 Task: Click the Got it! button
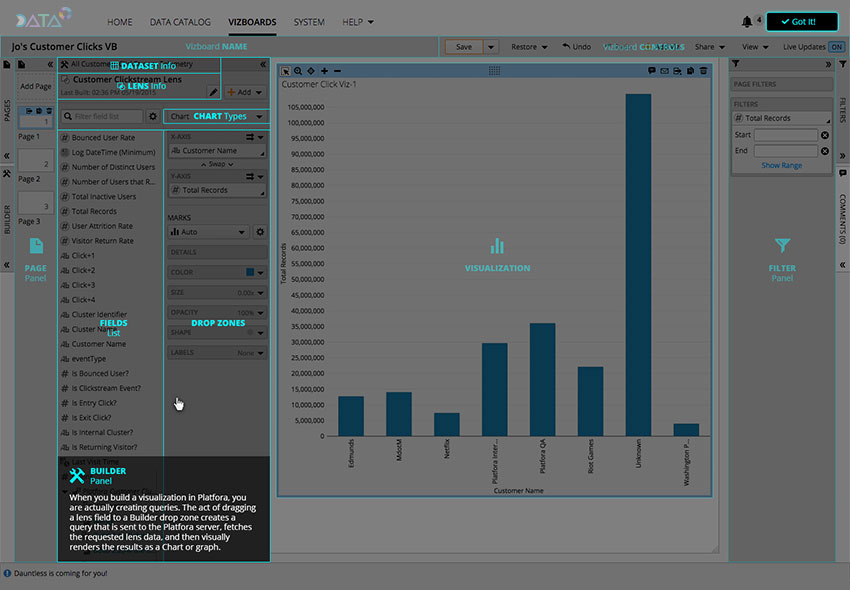800,21
